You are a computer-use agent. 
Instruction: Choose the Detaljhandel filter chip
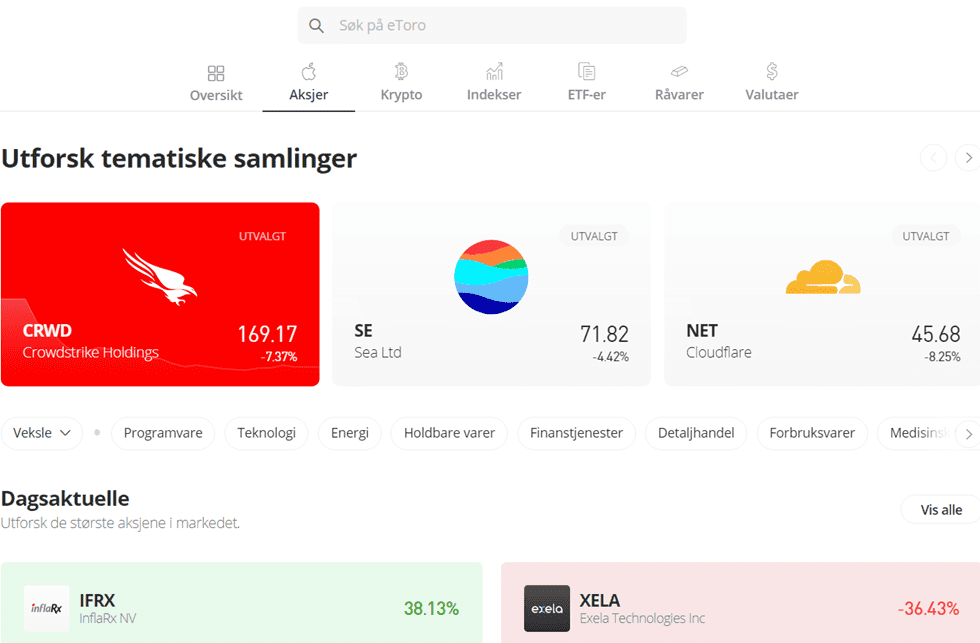[696, 433]
